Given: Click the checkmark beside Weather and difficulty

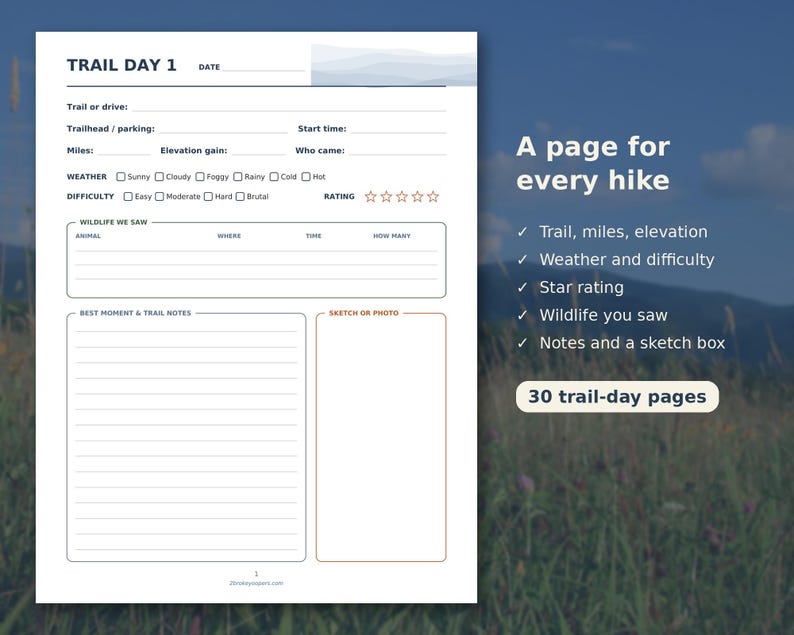Looking at the screenshot, I should tap(523, 260).
